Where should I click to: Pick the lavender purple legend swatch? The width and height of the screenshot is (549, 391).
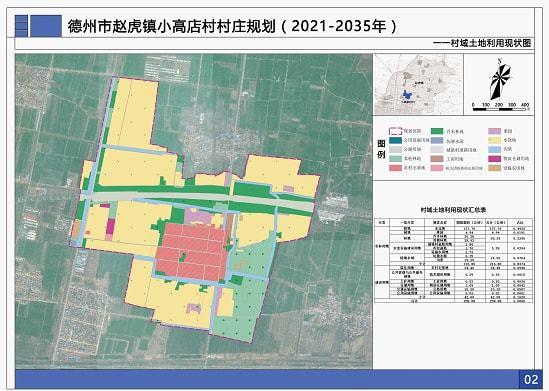point(494,131)
